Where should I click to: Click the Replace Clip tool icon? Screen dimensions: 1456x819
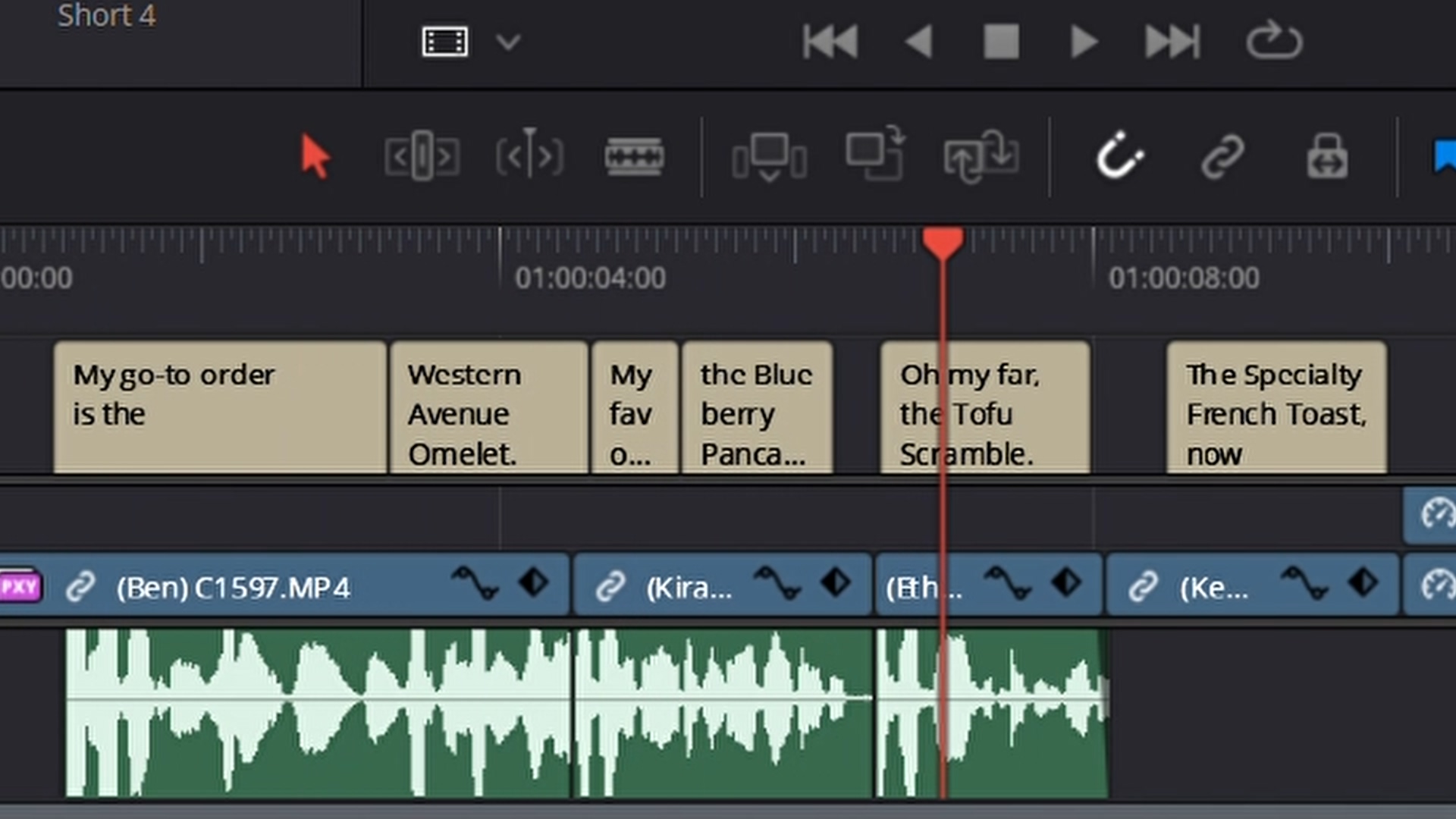point(981,156)
